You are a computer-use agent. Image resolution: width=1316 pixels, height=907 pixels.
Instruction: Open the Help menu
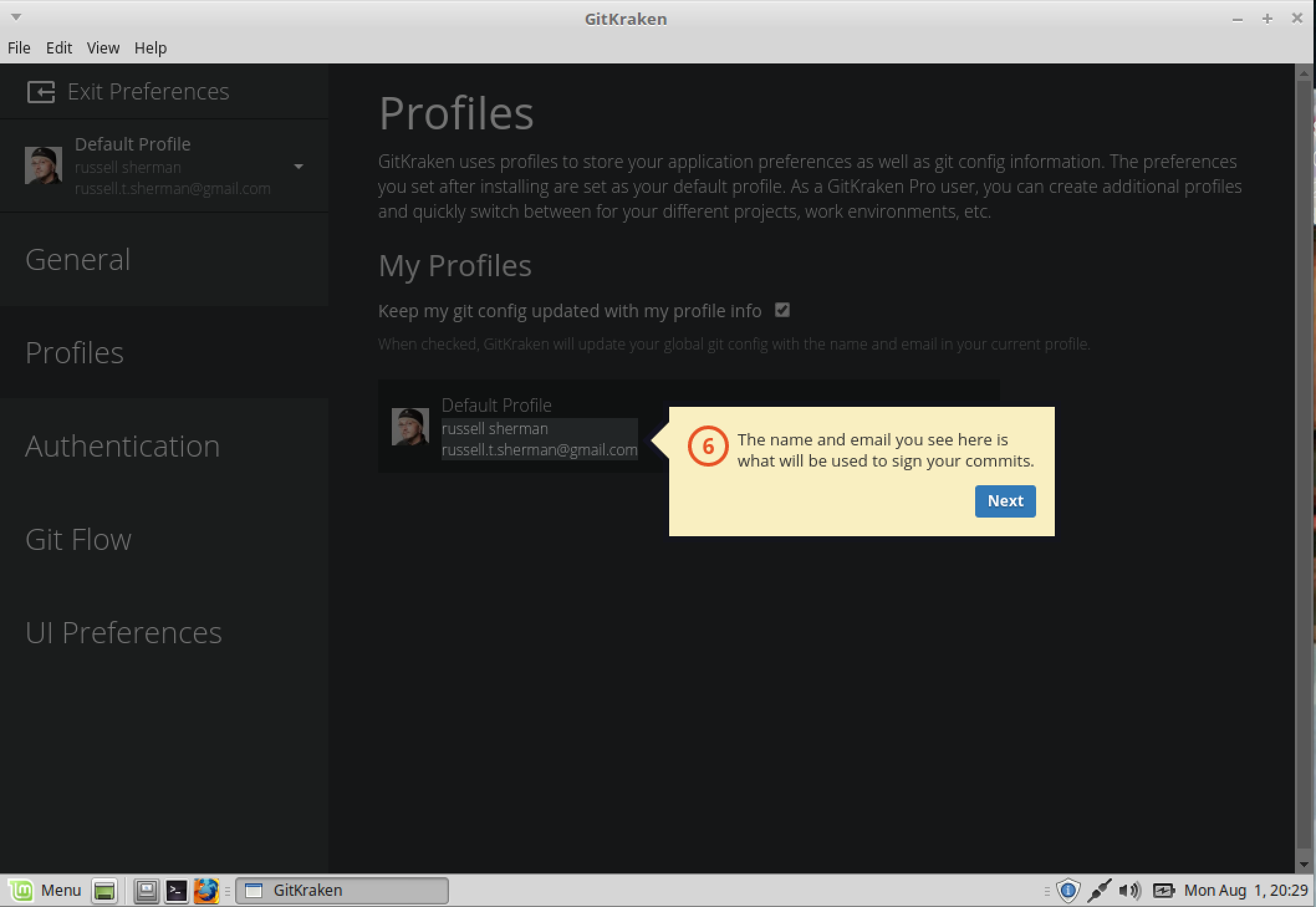151,48
